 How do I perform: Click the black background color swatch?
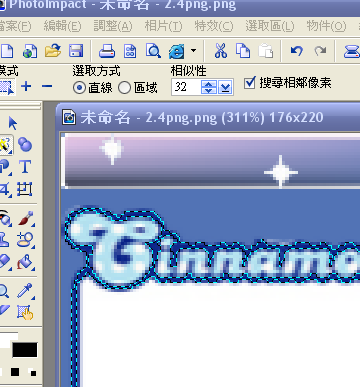(25, 350)
